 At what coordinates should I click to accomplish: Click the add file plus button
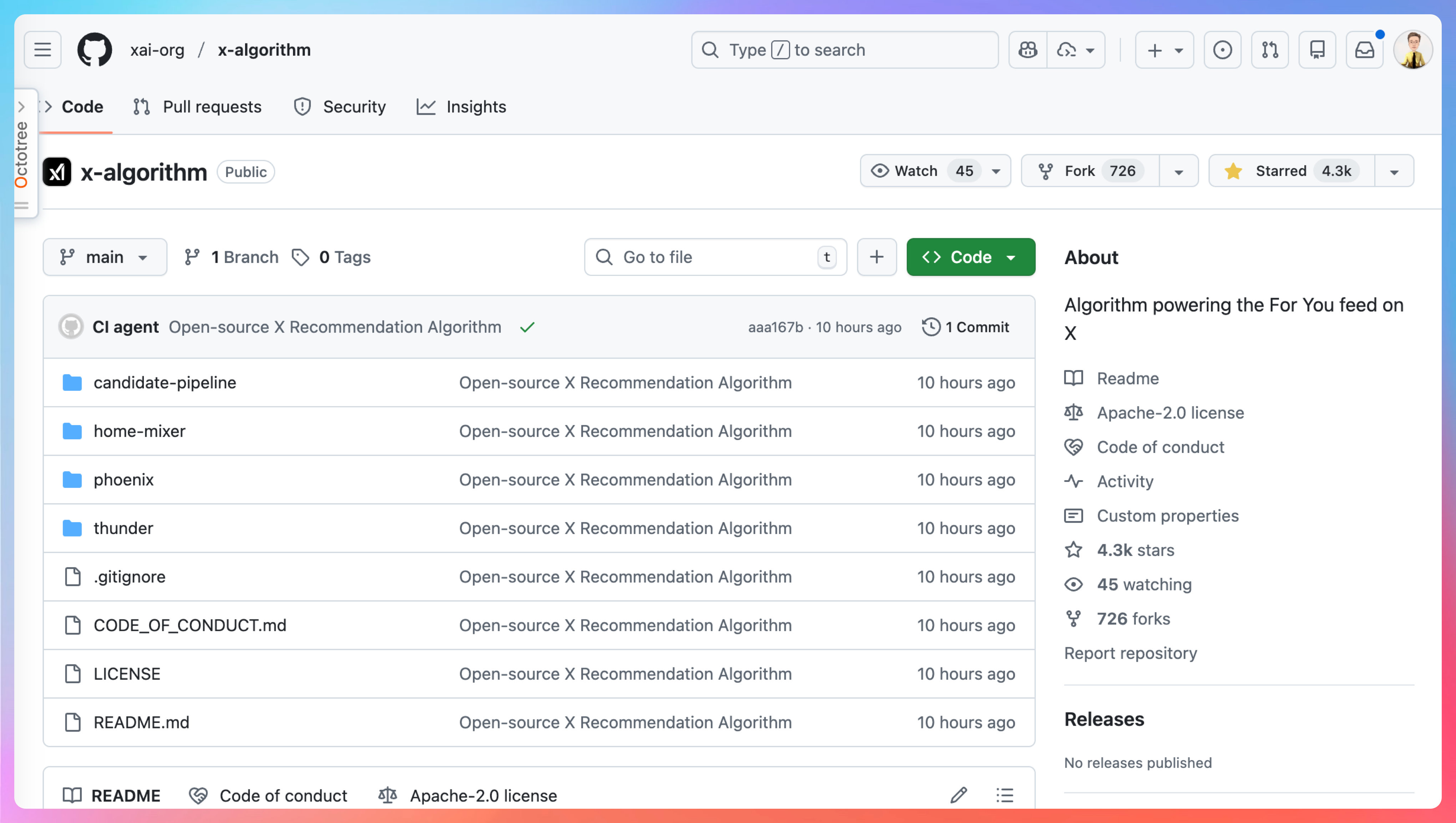(876, 257)
